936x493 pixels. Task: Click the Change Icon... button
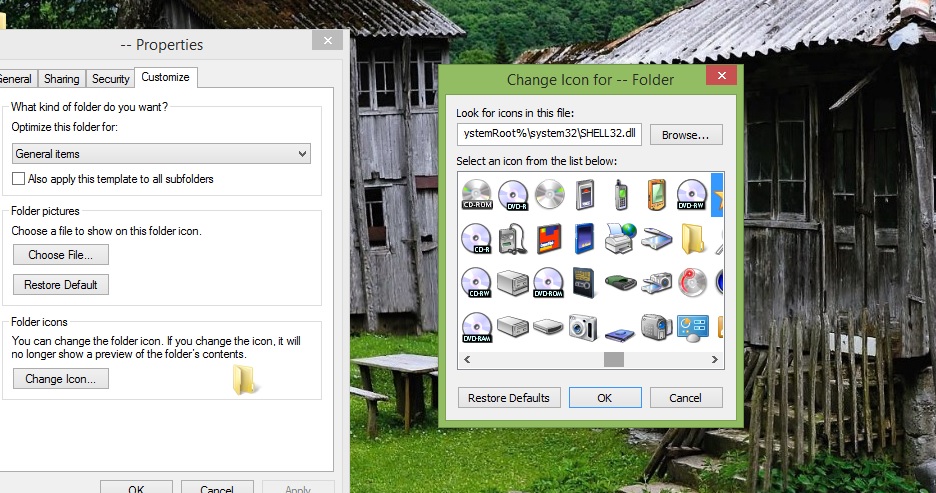click(x=61, y=378)
